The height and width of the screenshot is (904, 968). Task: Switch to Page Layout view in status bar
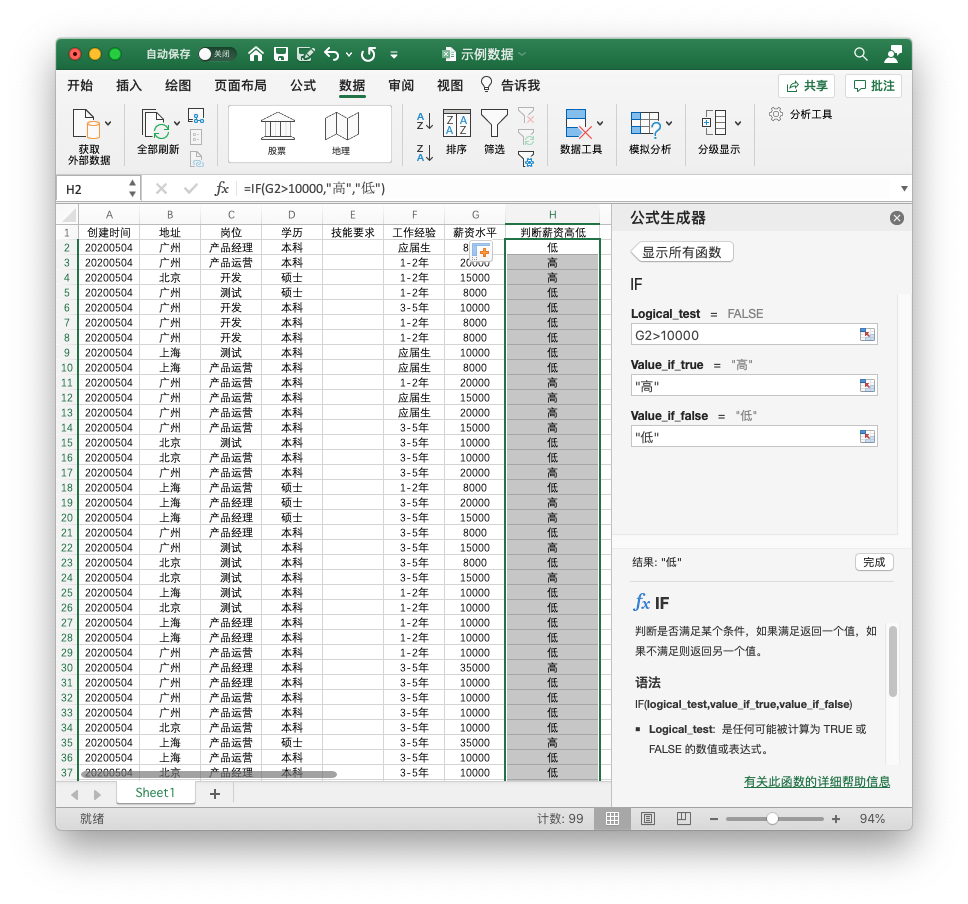648,819
